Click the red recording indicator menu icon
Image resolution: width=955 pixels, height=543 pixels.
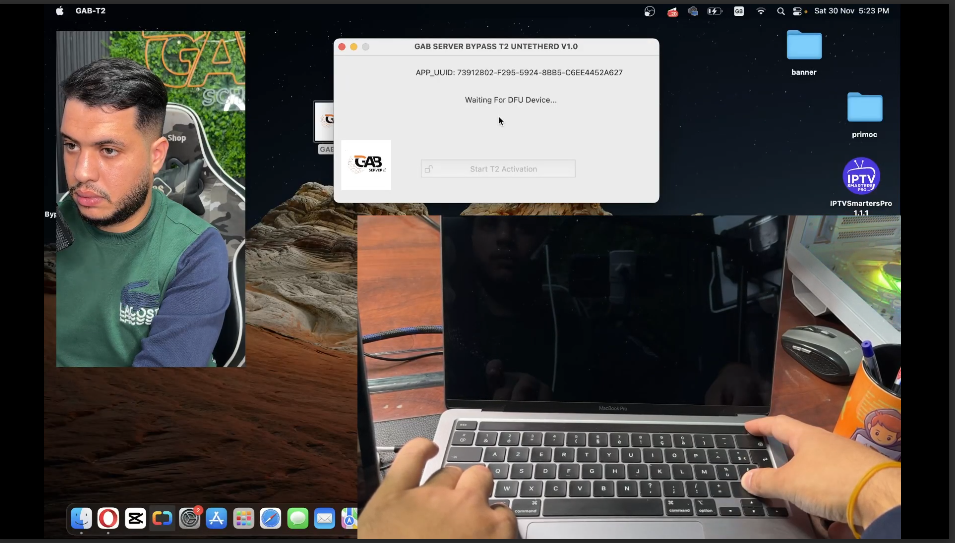(672, 11)
